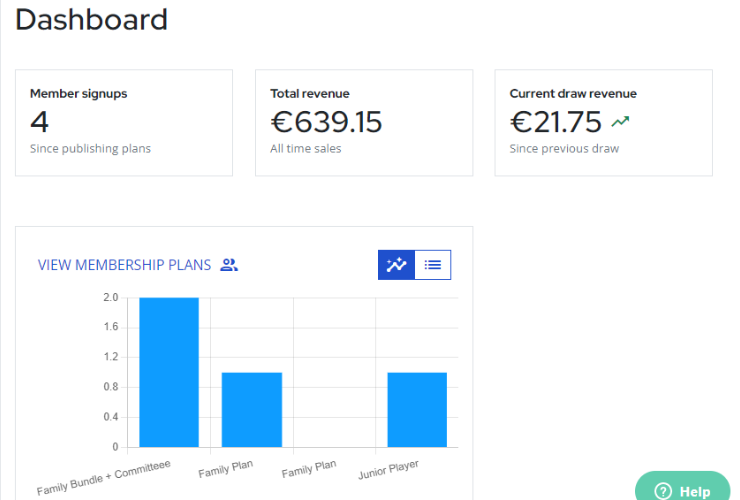Click the first Family Plan bar
Image resolution: width=740 pixels, height=500 pixels.
252,410
